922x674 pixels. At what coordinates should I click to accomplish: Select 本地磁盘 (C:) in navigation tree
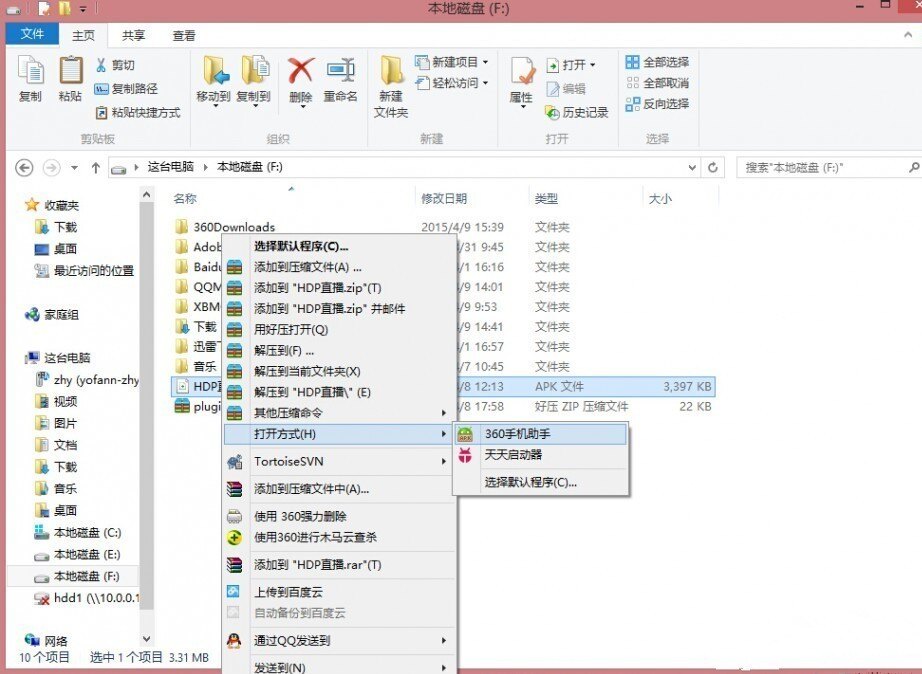pos(86,533)
